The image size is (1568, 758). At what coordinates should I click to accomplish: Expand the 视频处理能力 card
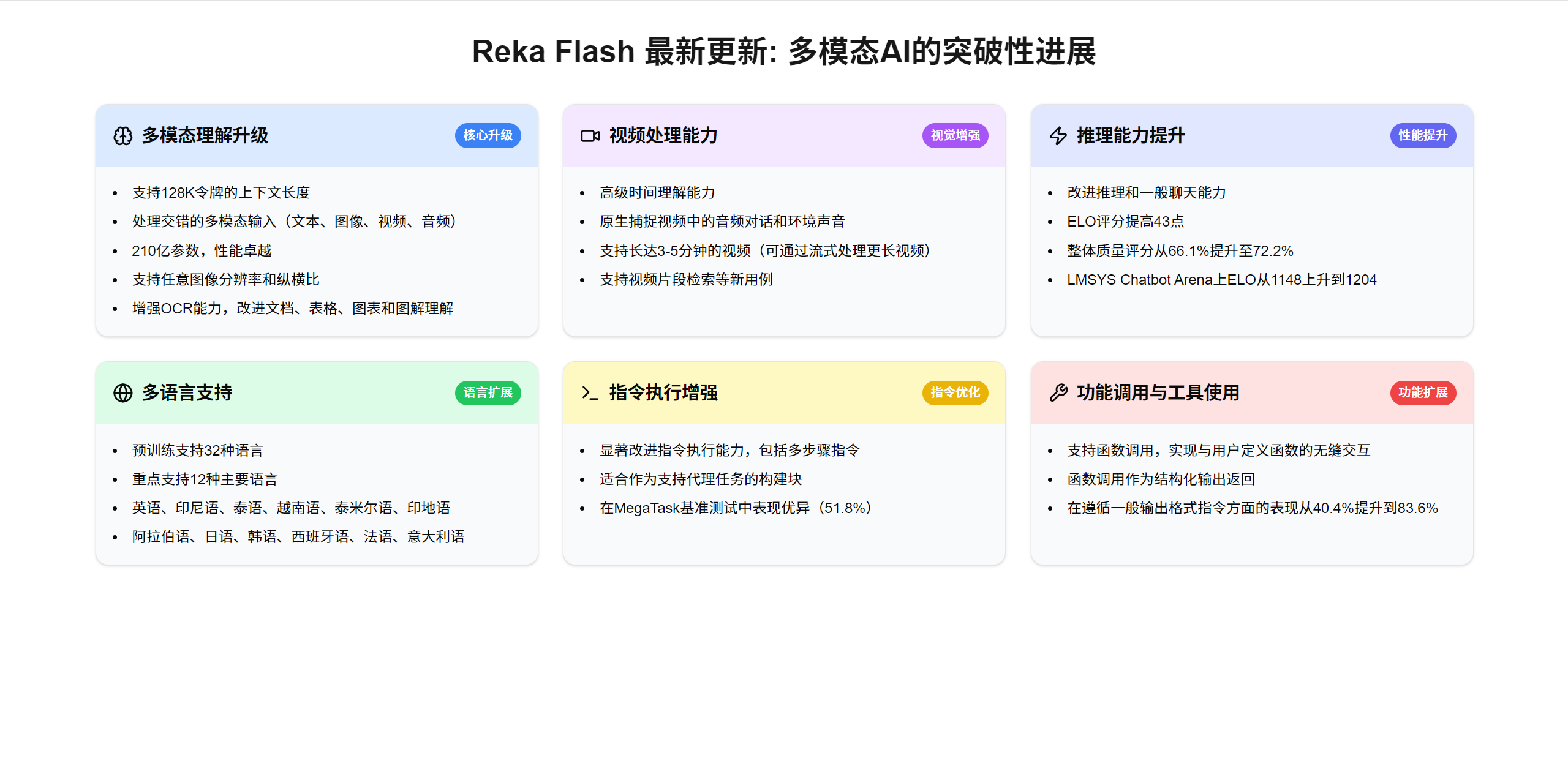tap(784, 135)
